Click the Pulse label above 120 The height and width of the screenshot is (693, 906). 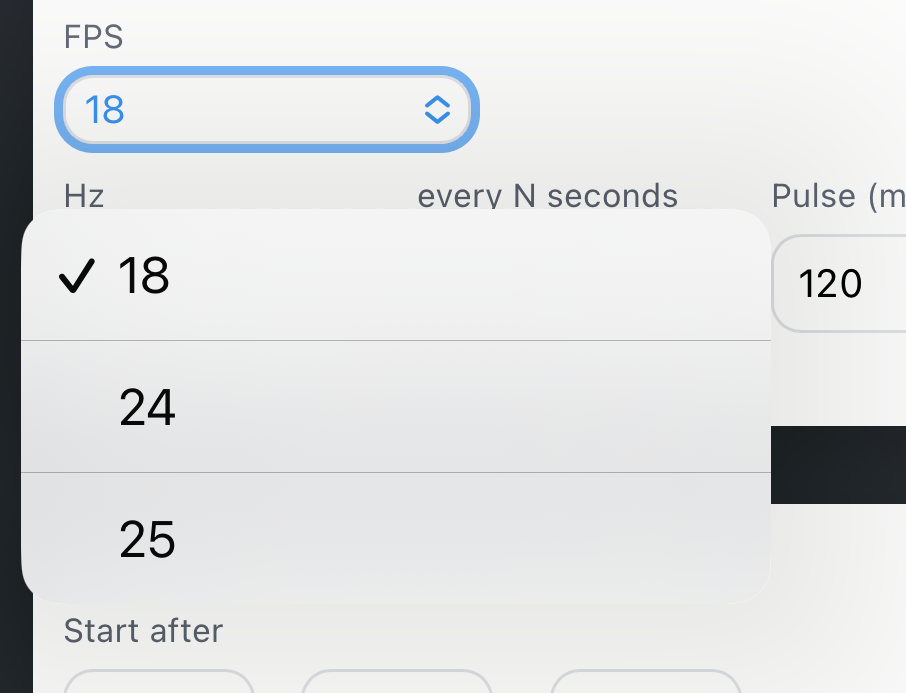pyautogui.click(x=835, y=195)
